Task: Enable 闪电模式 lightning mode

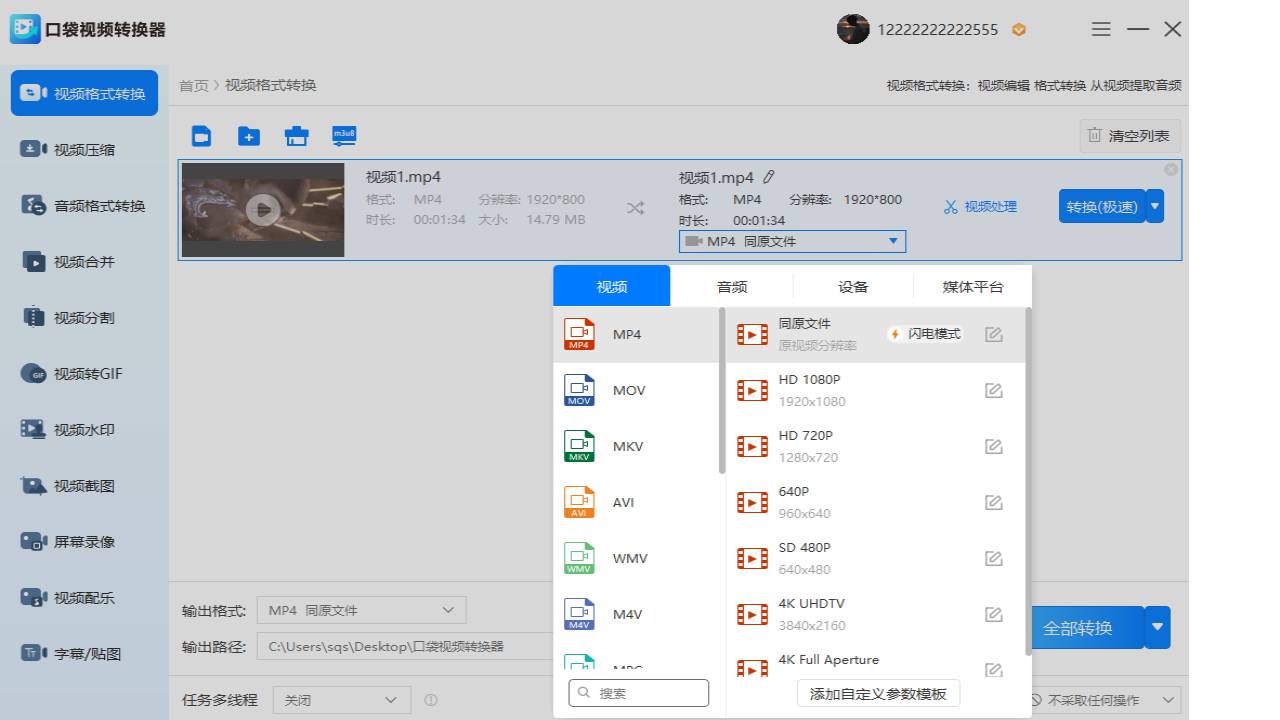Action: (923, 333)
